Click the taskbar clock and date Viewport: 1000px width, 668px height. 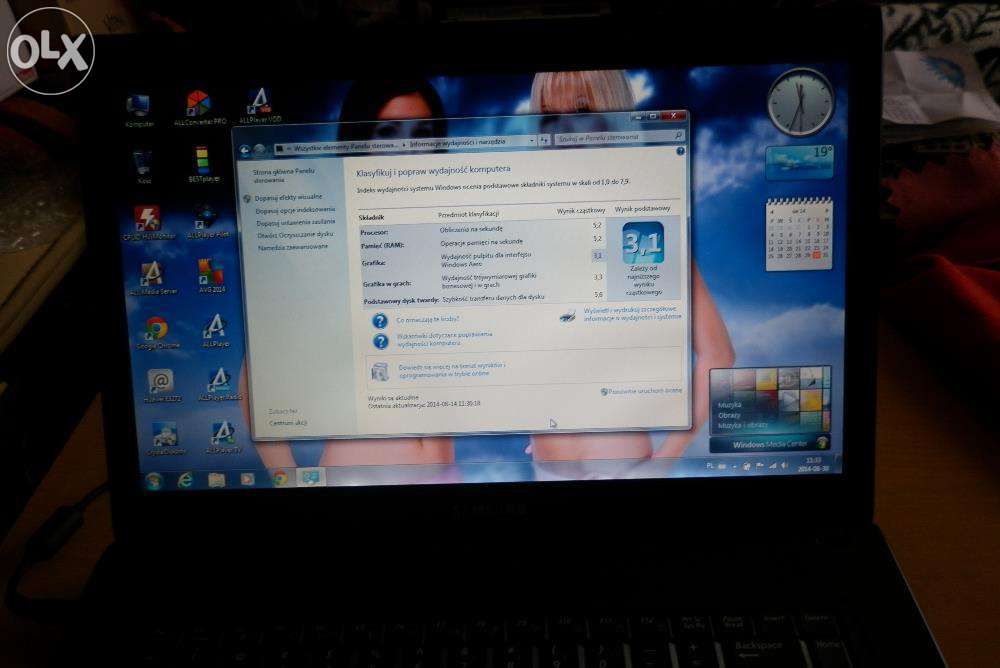(812, 464)
